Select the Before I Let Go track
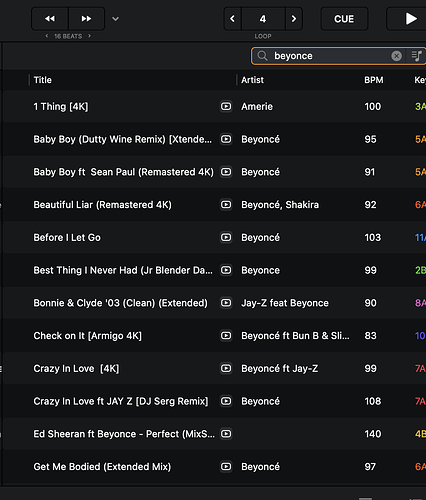The height and width of the screenshot is (500, 426). pos(67,237)
